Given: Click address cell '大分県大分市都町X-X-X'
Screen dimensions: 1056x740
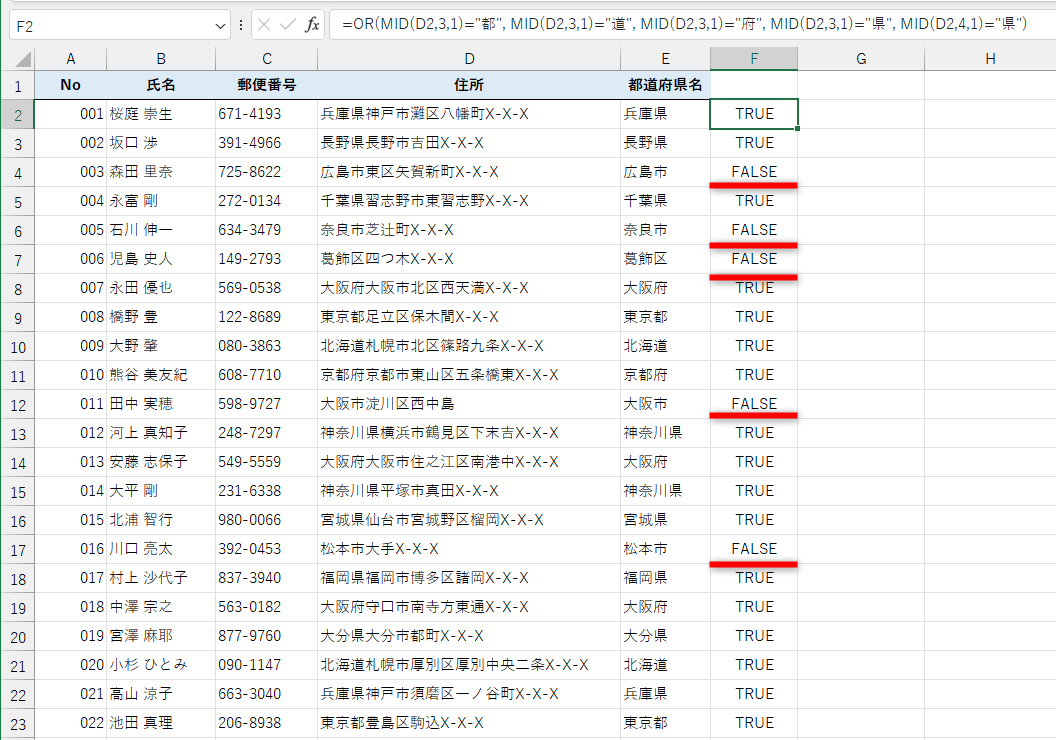Looking at the screenshot, I should (469, 636).
